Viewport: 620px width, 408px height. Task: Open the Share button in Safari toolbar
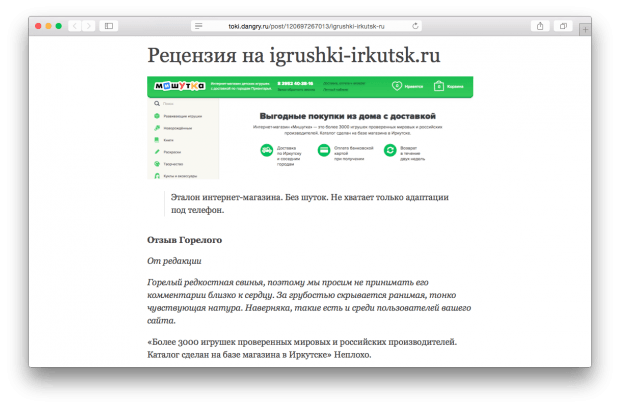[x=541, y=25]
